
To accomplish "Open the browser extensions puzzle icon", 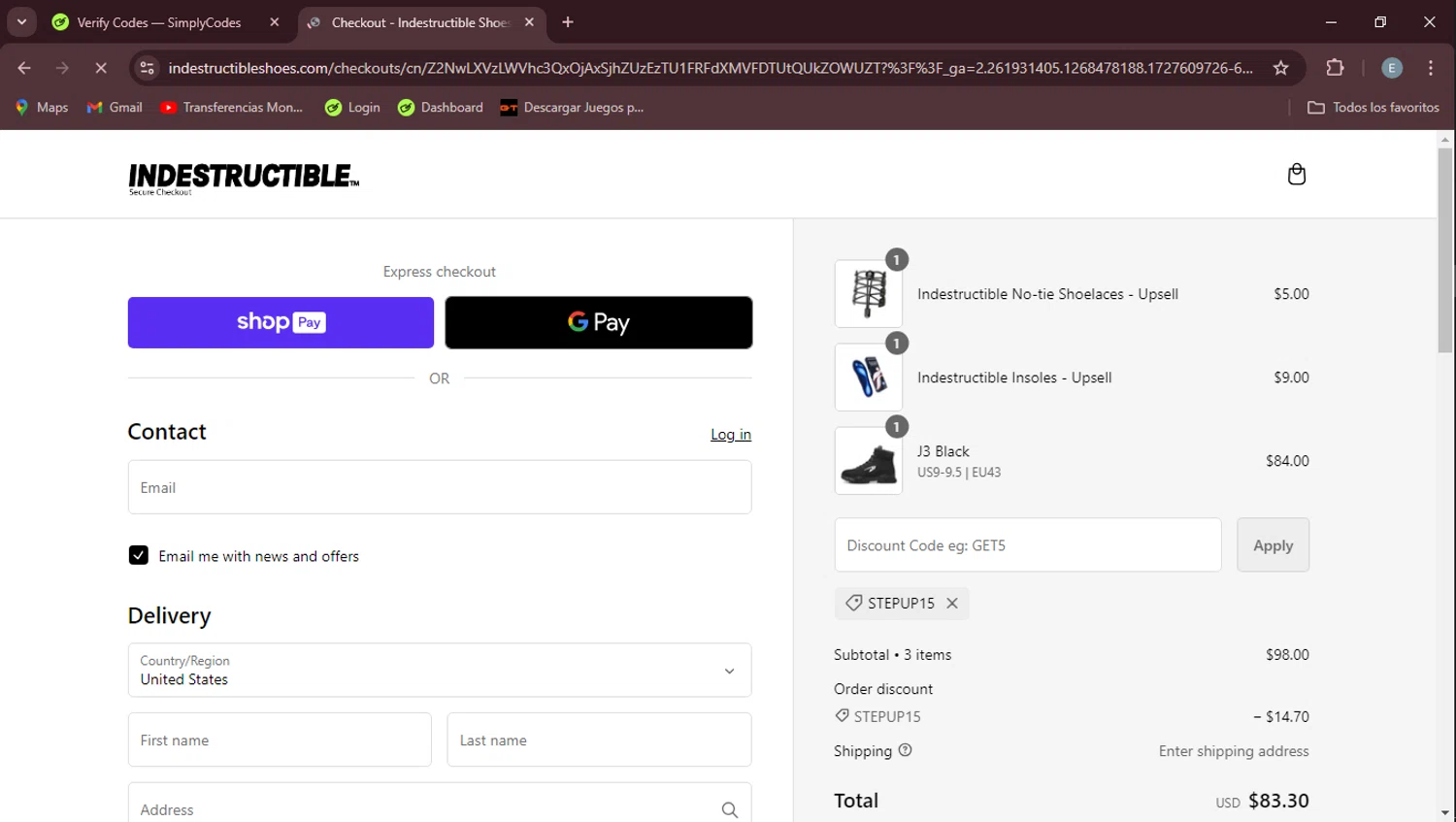I will 1335,68.
